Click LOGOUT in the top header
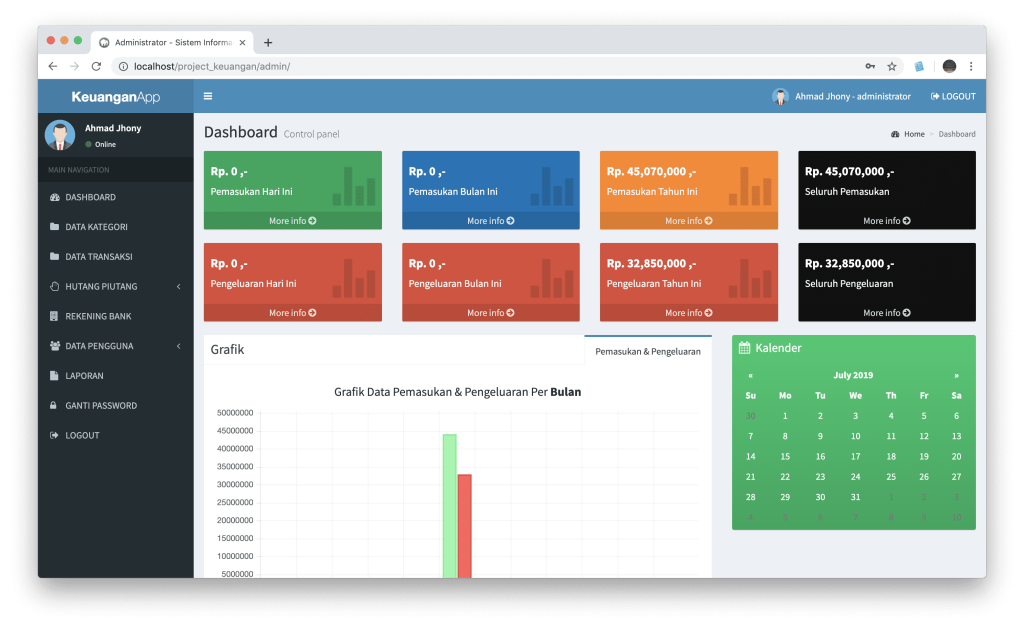This screenshot has width=1024, height=628. [952, 96]
